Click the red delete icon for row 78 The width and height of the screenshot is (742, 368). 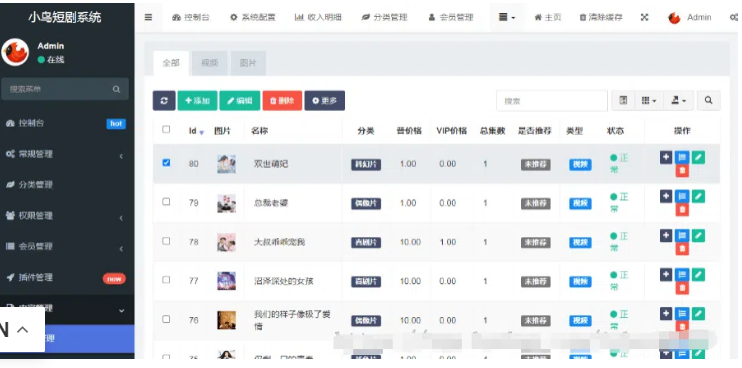pyautogui.click(x=682, y=249)
